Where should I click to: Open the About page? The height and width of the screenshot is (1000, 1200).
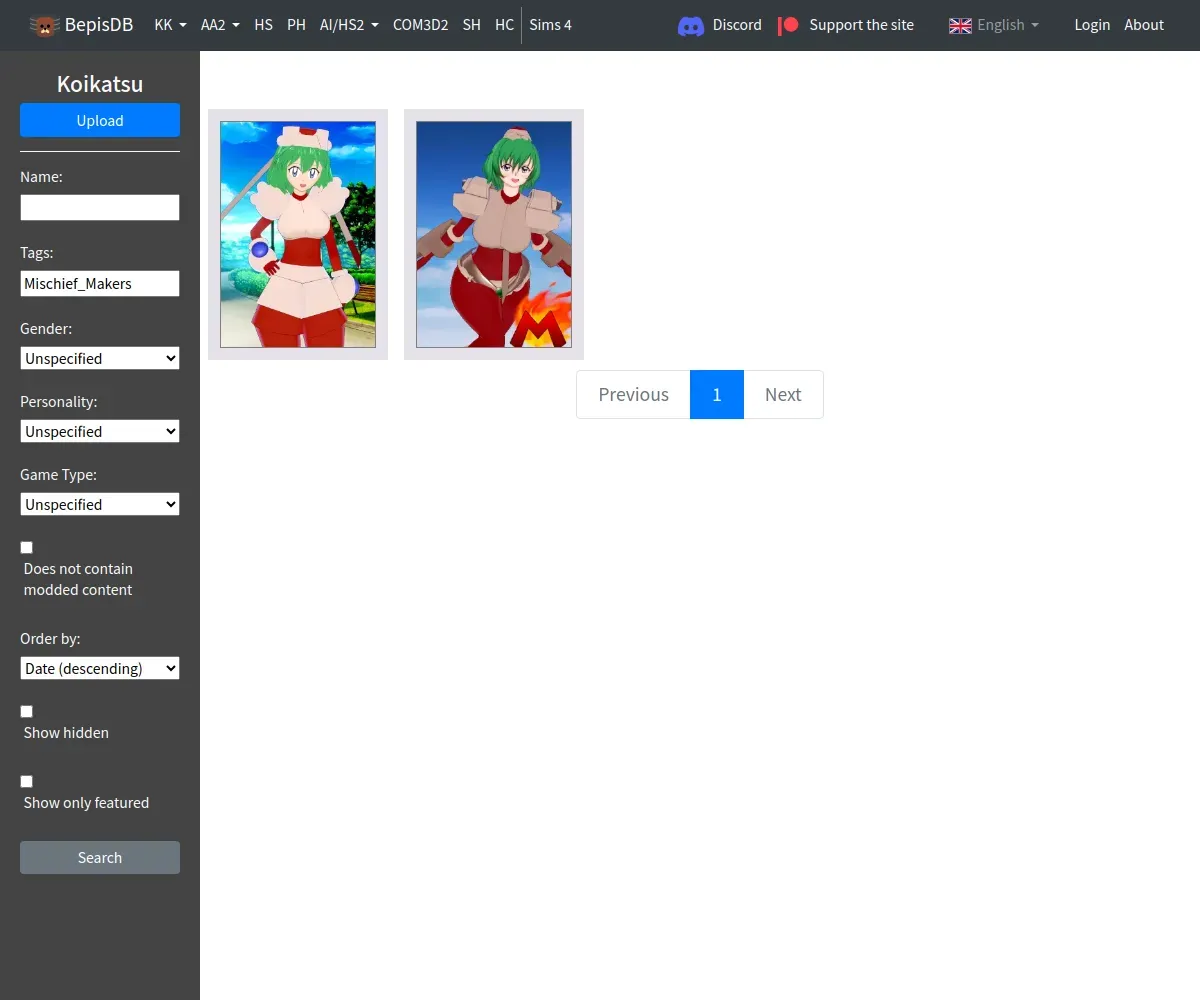tap(1144, 25)
